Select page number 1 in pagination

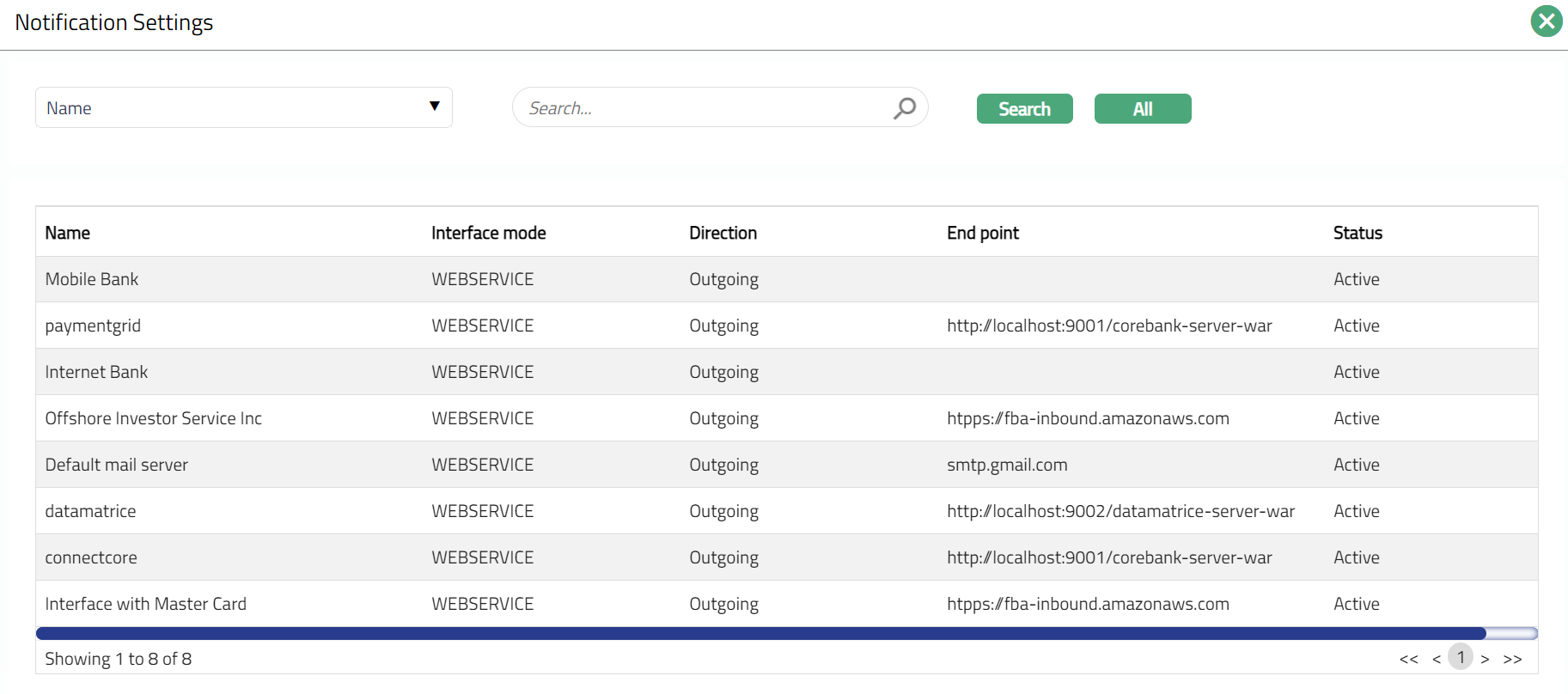click(x=1460, y=658)
